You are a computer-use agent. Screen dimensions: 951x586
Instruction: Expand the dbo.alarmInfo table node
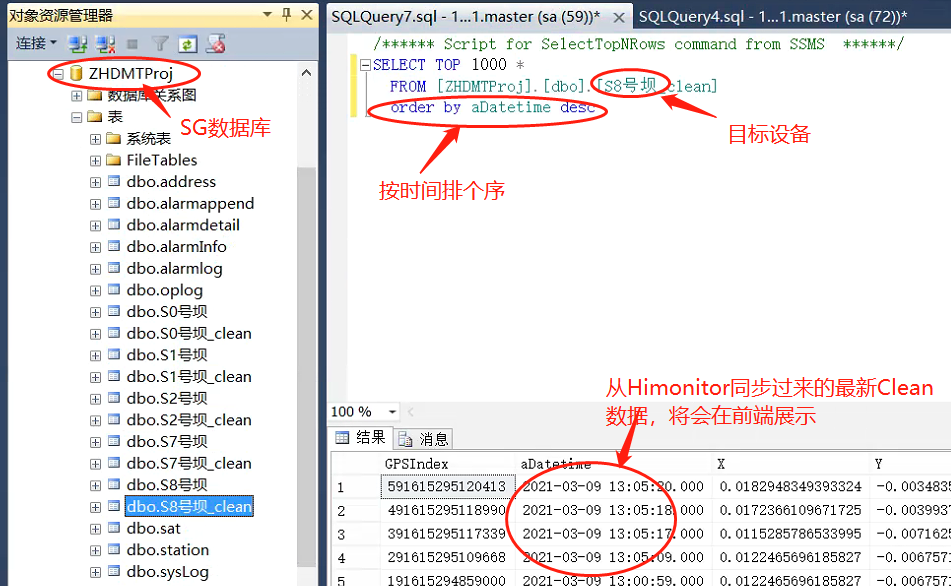tap(96, 247)
